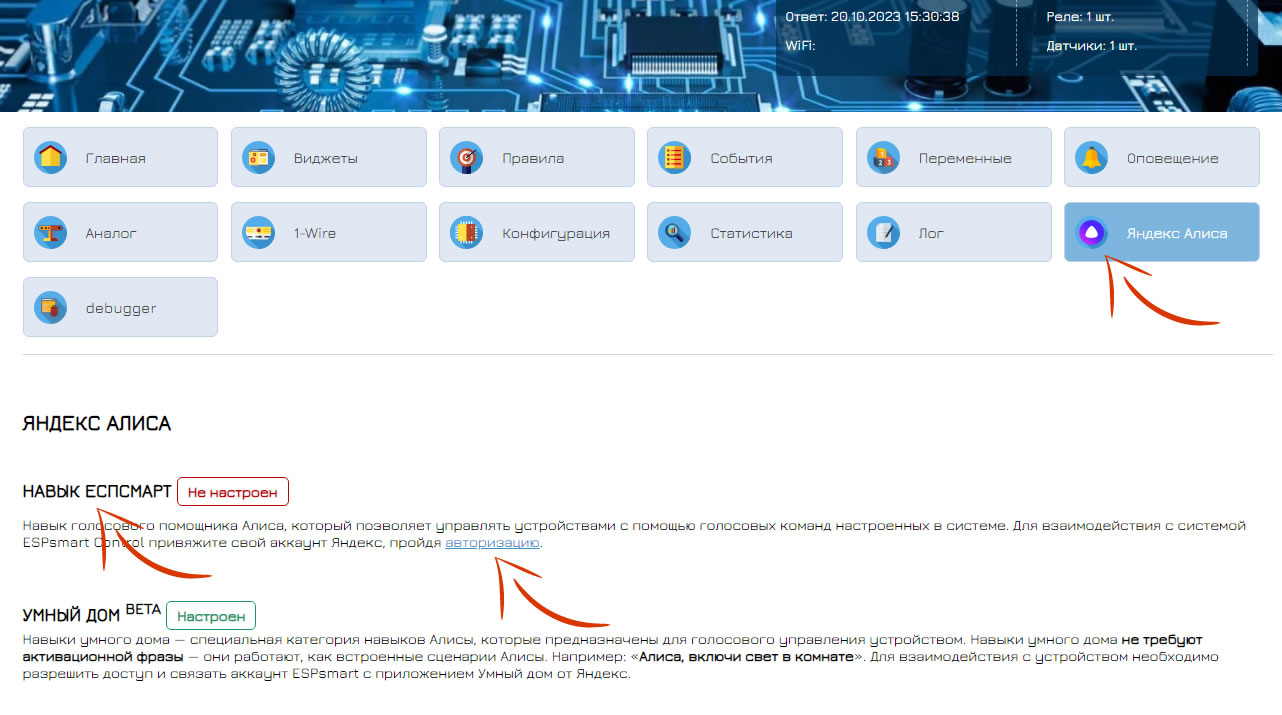This screenshot has width=1282, height=715.
Task: Click the list icon for События
Action: point(675,158)
